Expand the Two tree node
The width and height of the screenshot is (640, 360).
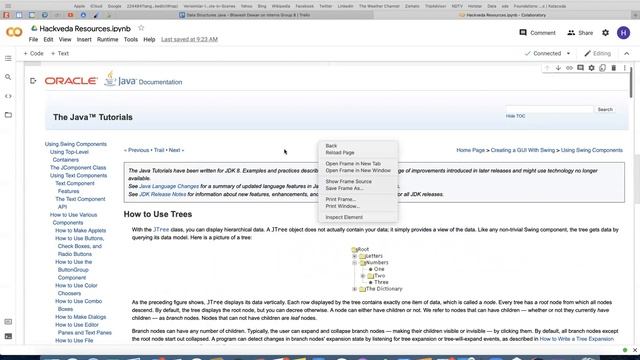(363, 276)
